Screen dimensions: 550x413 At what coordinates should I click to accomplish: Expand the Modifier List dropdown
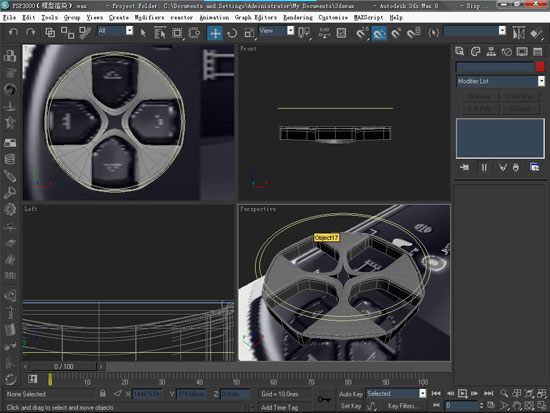pyautogui.click(x=541, y=81)
